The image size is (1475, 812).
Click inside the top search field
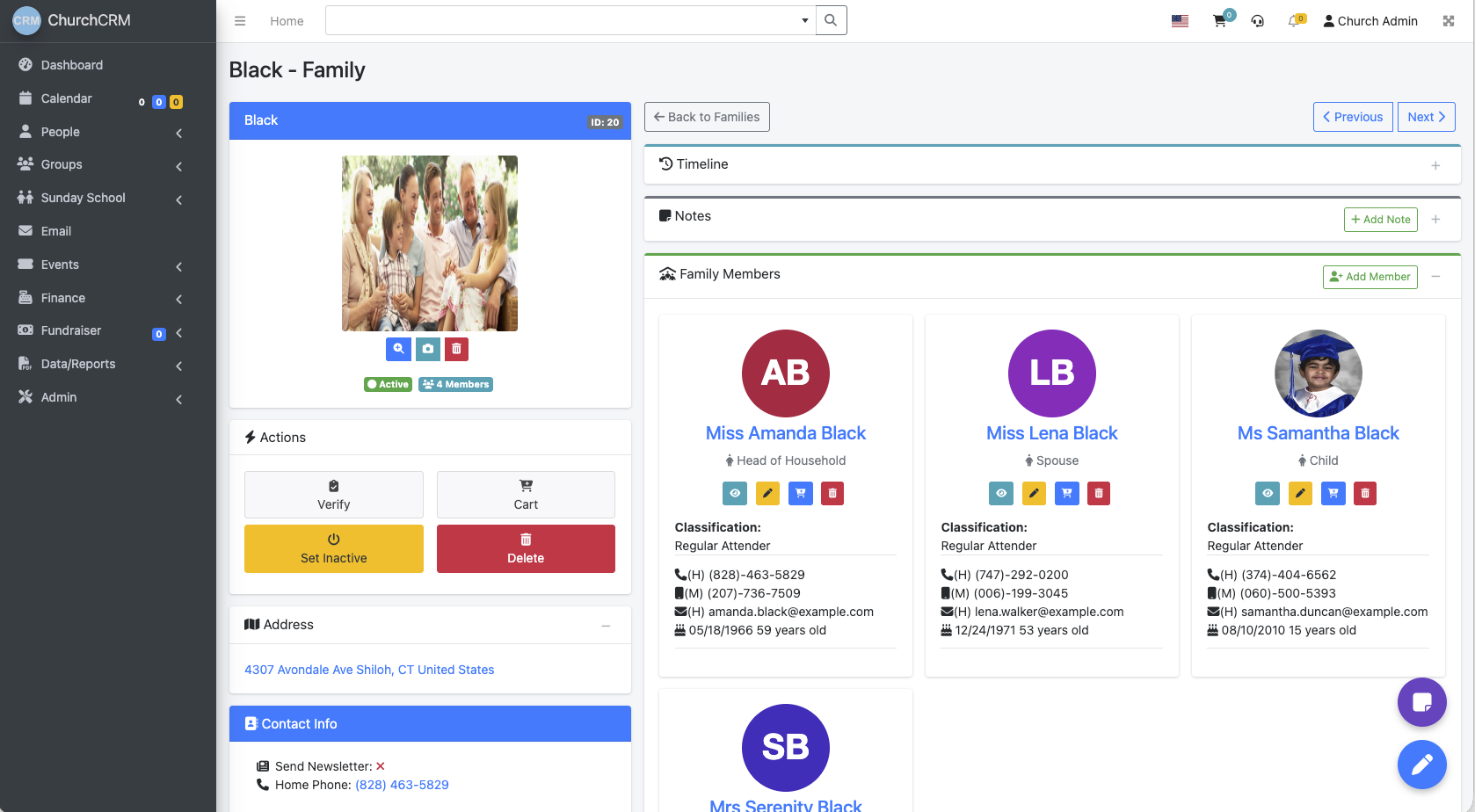(x=563, y=19)
